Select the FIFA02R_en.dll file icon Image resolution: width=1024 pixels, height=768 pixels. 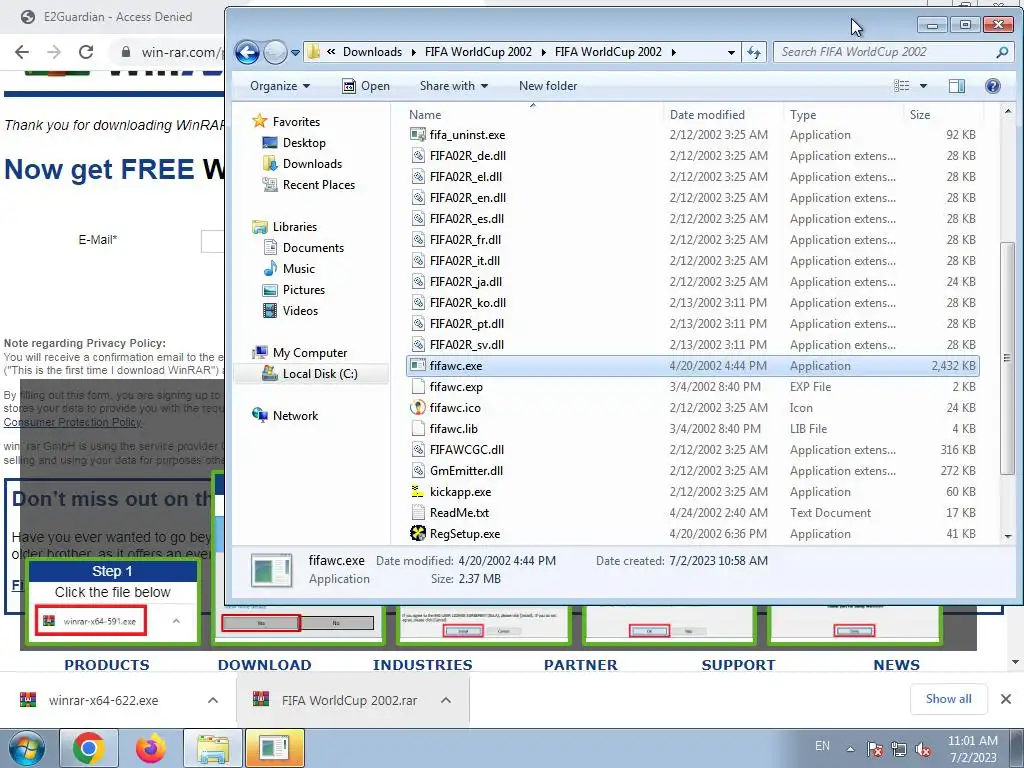pos(418,198)
